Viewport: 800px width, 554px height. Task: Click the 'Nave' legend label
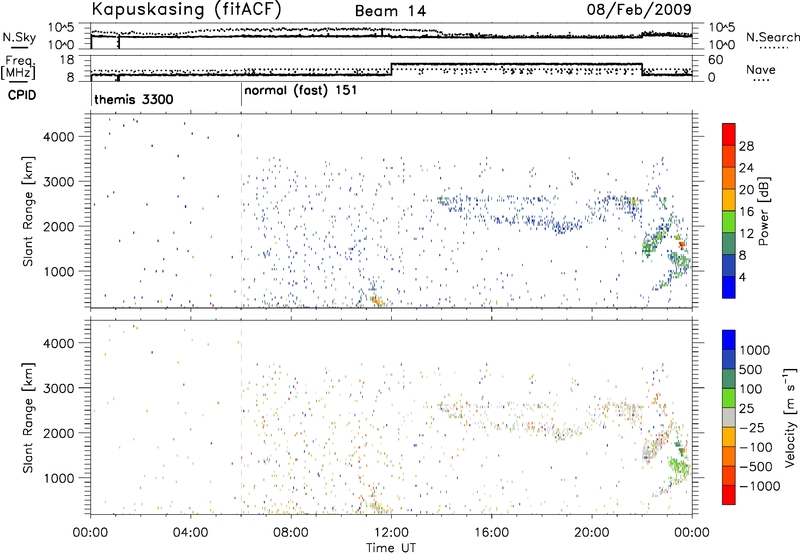point(761,70)
